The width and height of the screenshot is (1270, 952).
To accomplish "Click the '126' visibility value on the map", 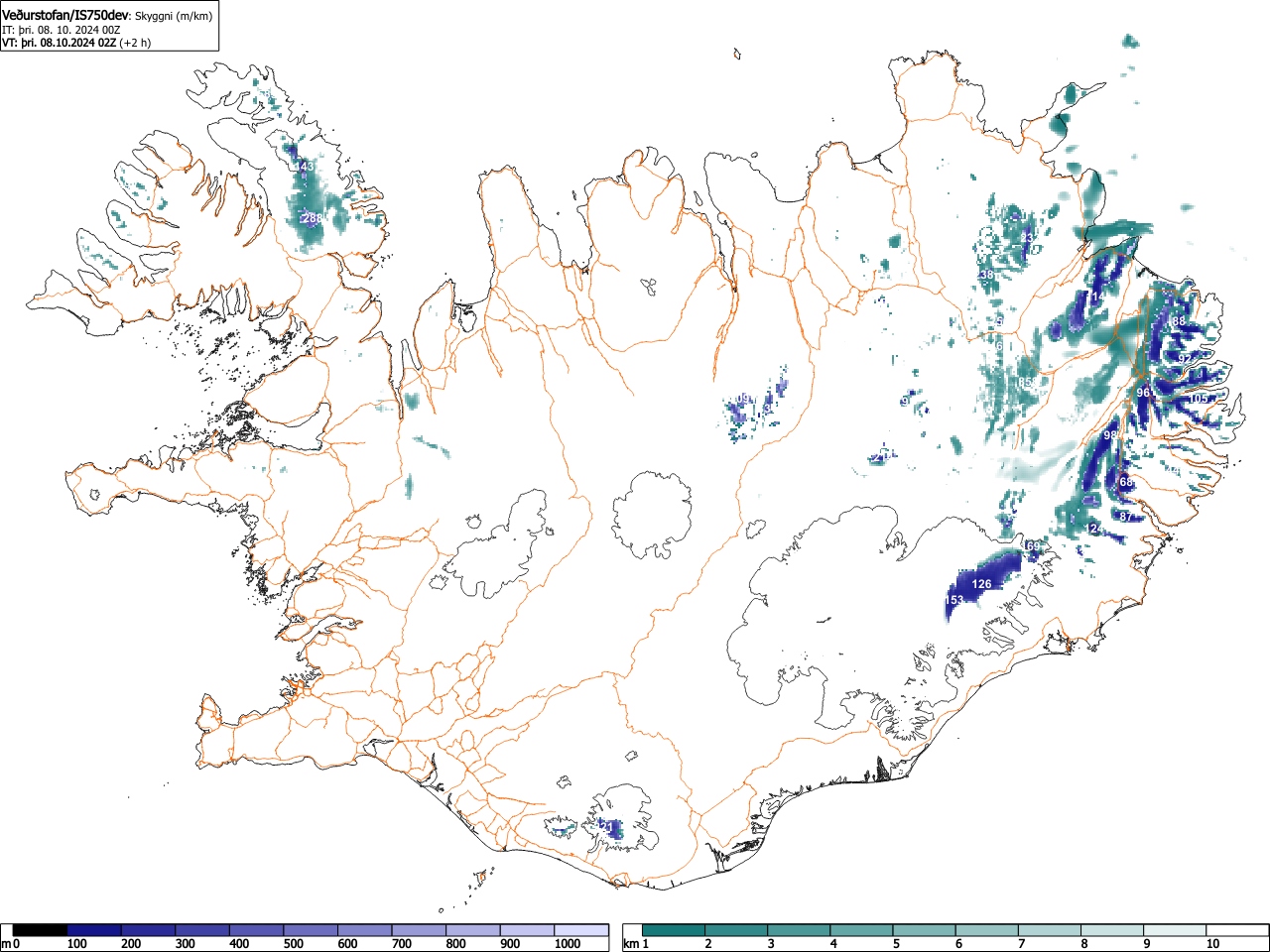I will coord(981,584).
